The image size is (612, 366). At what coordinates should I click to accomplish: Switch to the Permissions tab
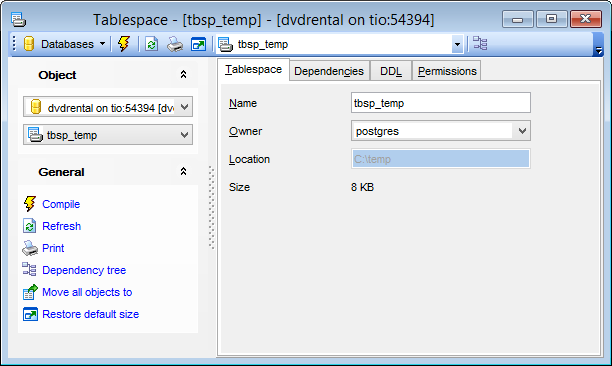pos(447,71)
